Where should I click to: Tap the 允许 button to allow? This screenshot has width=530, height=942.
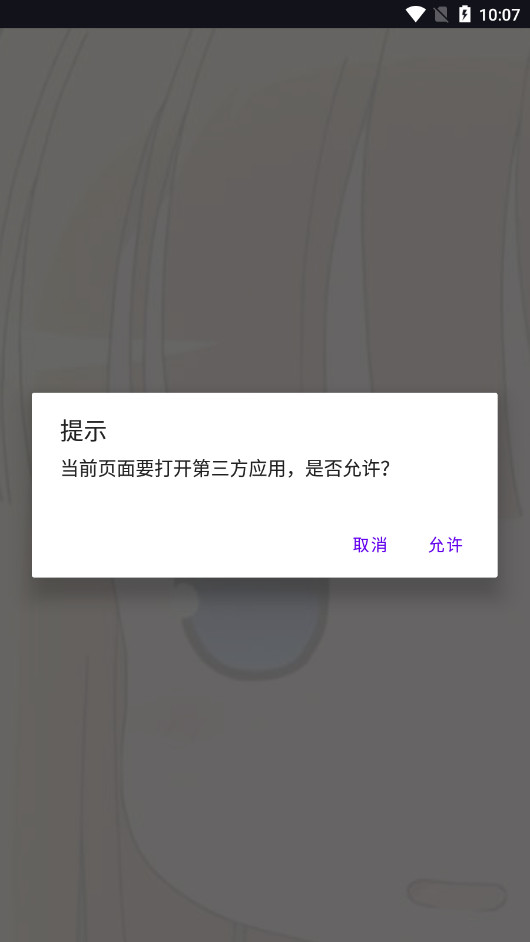coord(445,545)
